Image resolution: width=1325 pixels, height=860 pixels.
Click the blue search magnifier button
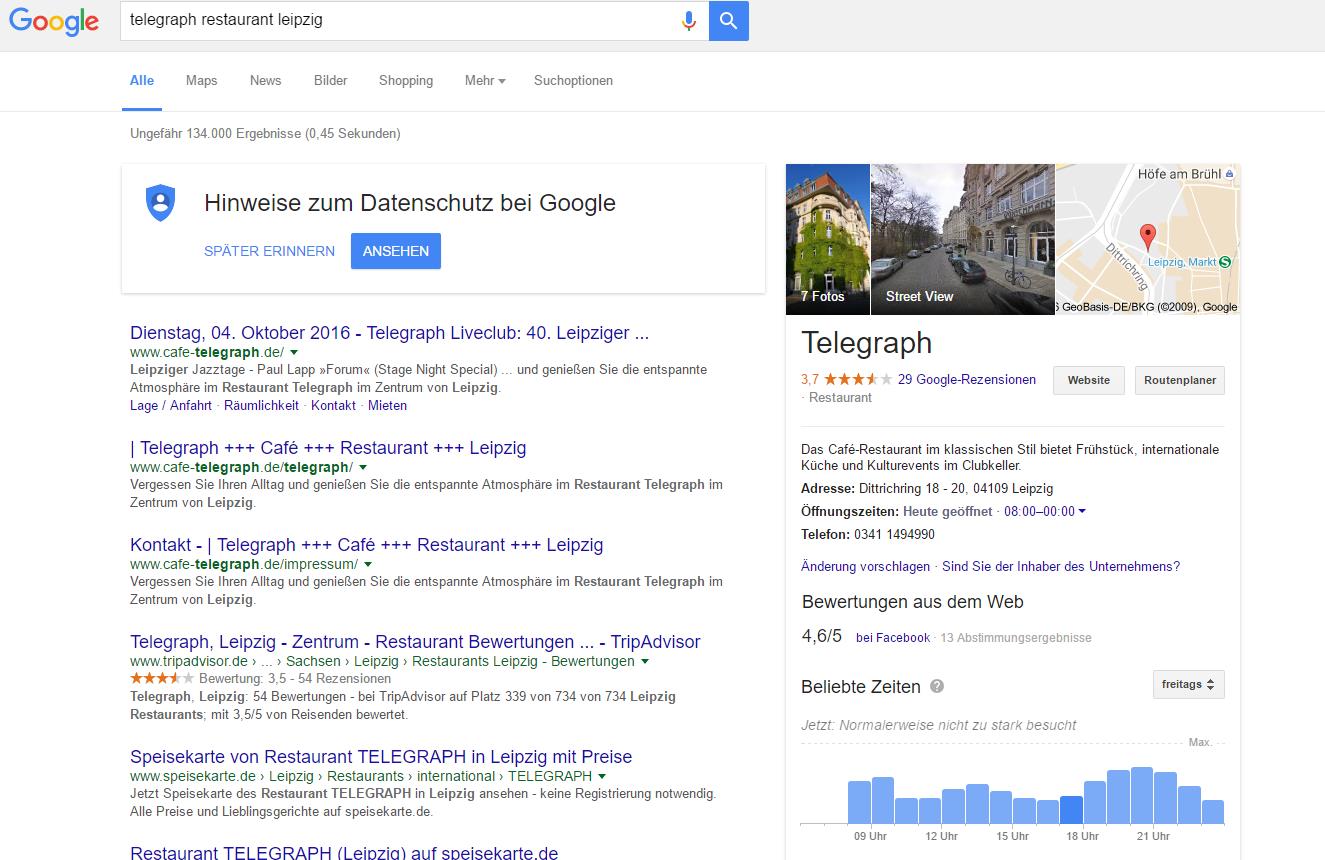point(728,20)
